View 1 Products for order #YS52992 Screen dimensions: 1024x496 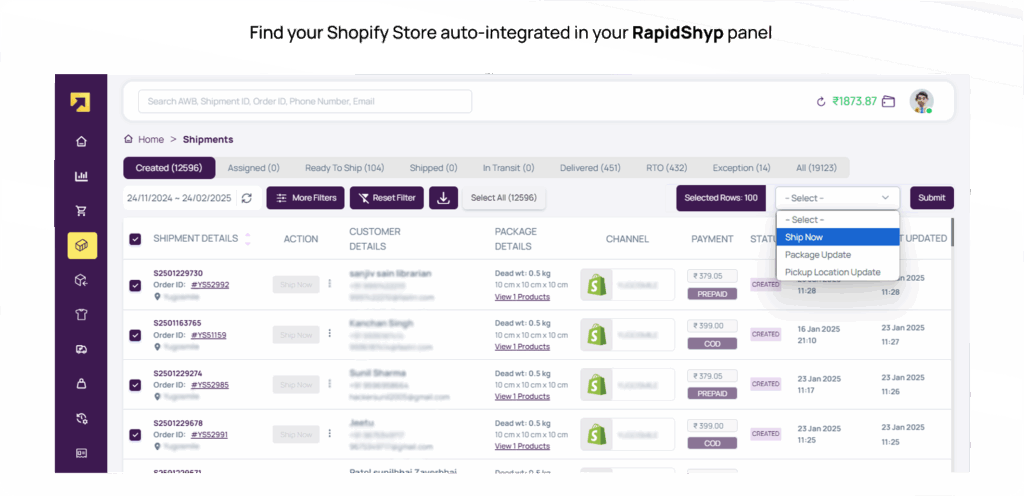click(x=522, y=297)
